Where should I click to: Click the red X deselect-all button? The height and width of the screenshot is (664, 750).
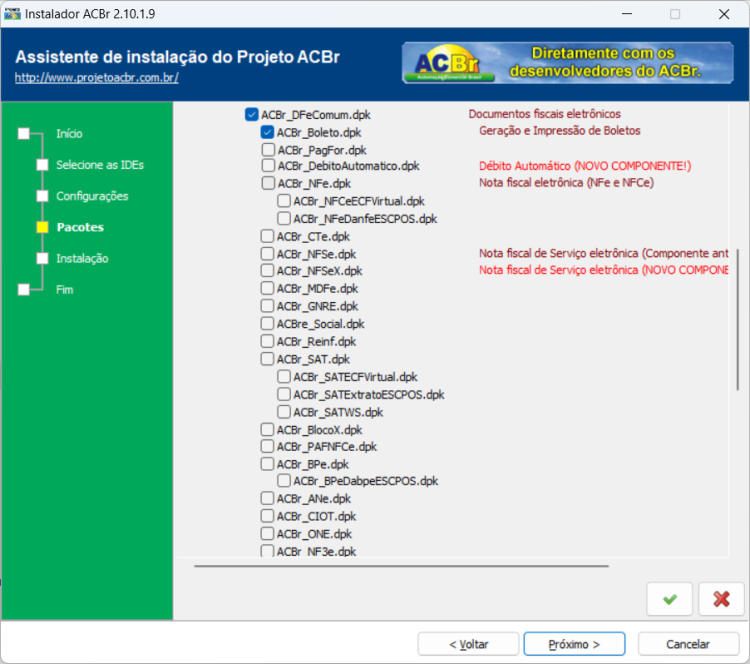click(721, 599)
